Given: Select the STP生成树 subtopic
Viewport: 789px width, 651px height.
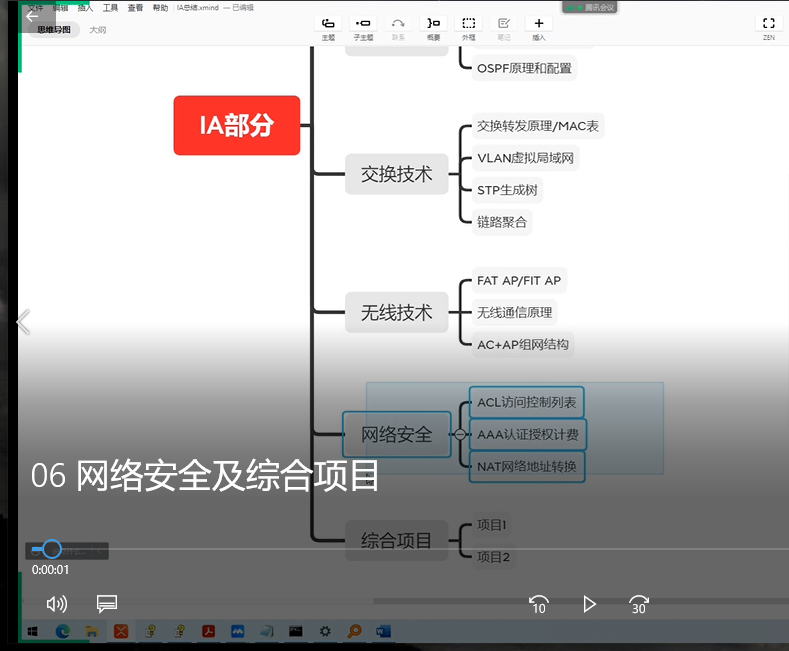Looking at the screenshot, I should tap(507, 190).
